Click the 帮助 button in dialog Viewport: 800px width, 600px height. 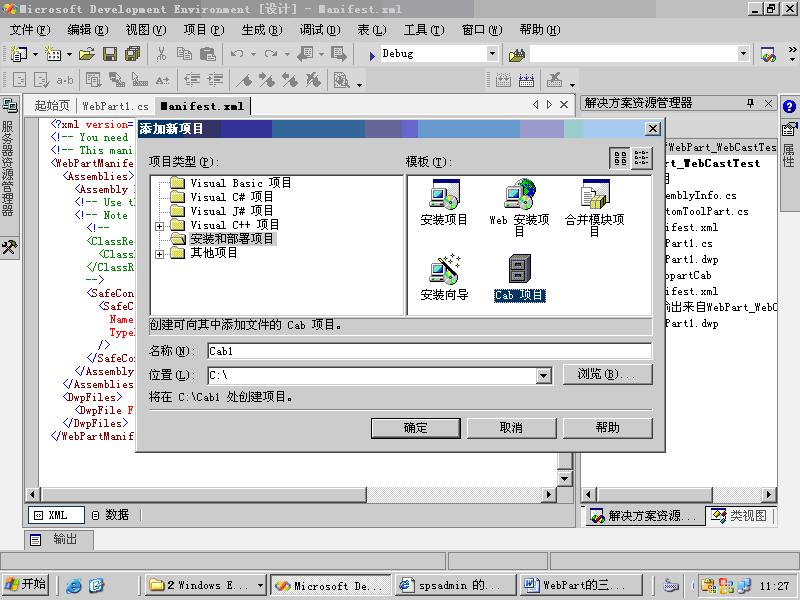(x=607, y=428)
